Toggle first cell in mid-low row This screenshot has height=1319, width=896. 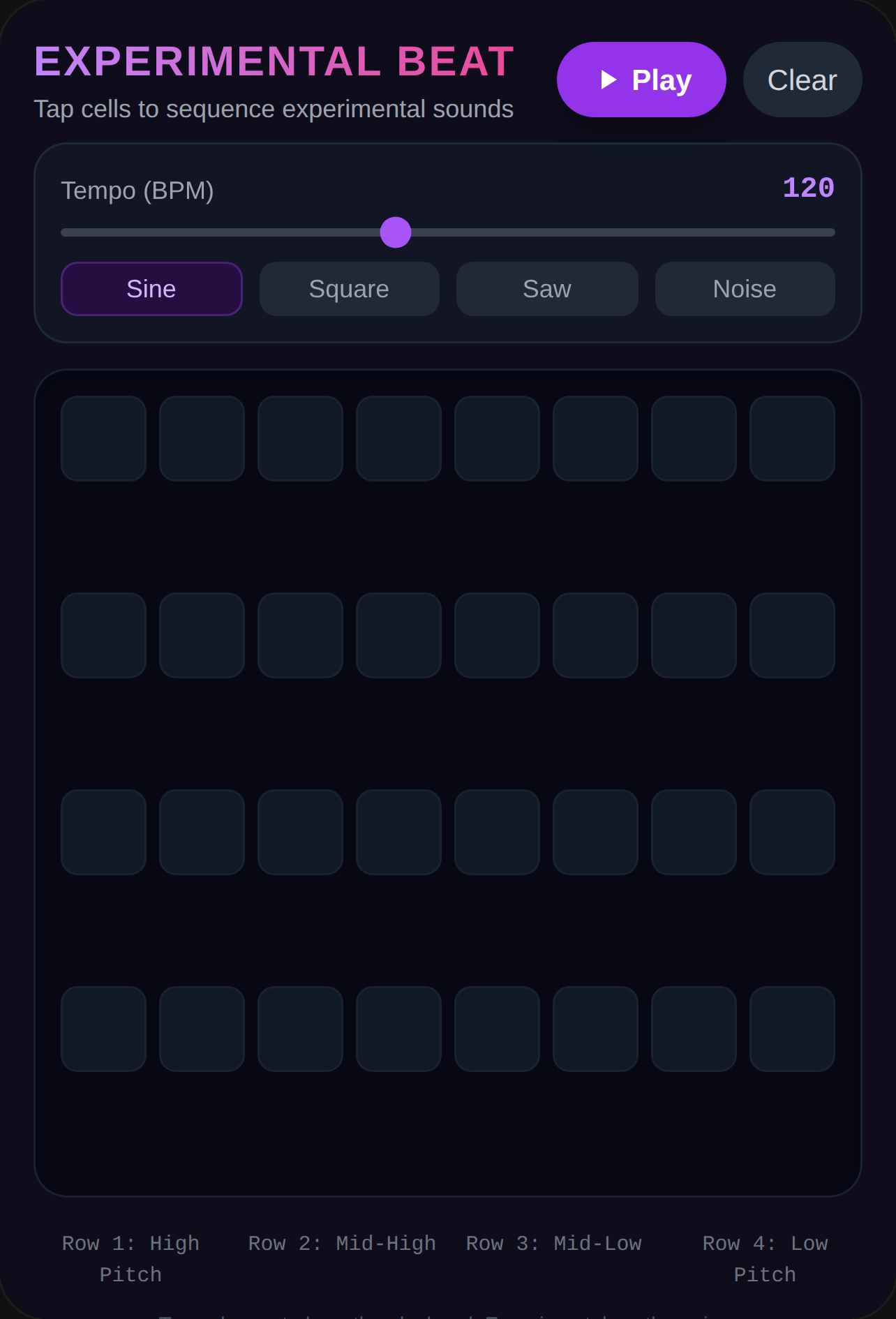coord(103,832)
